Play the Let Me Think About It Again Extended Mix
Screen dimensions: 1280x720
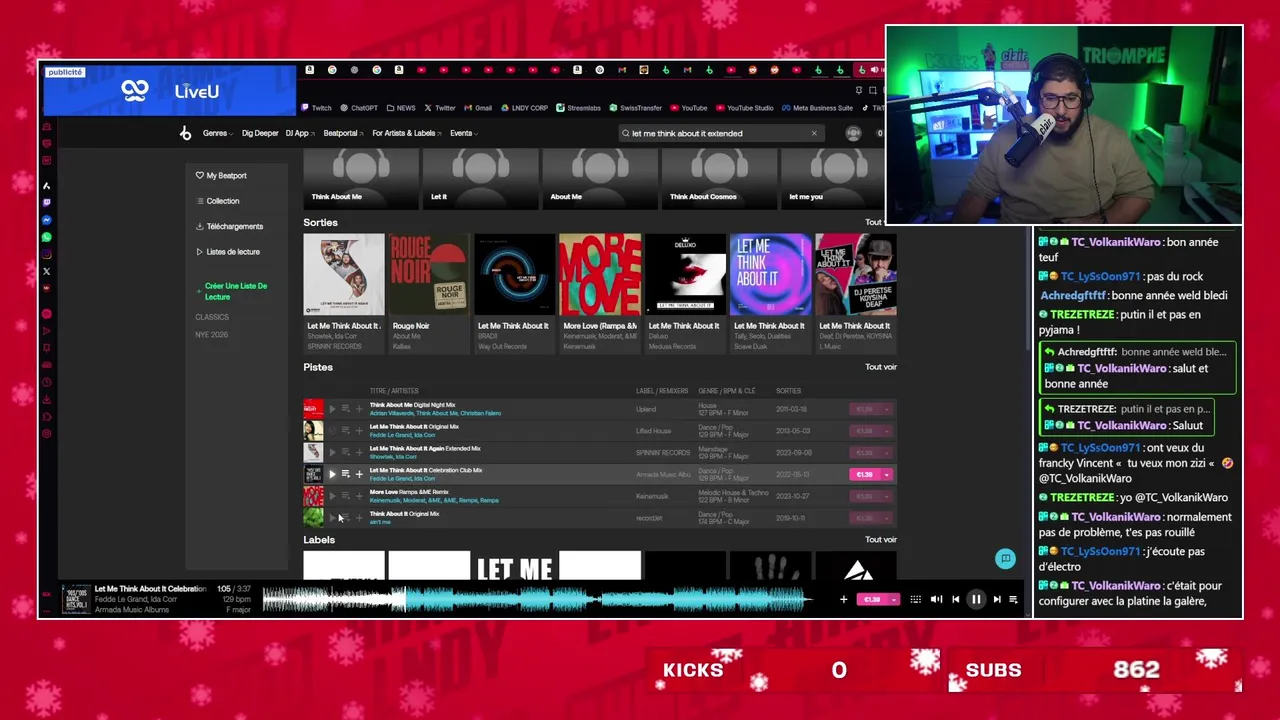click(332, 452)
